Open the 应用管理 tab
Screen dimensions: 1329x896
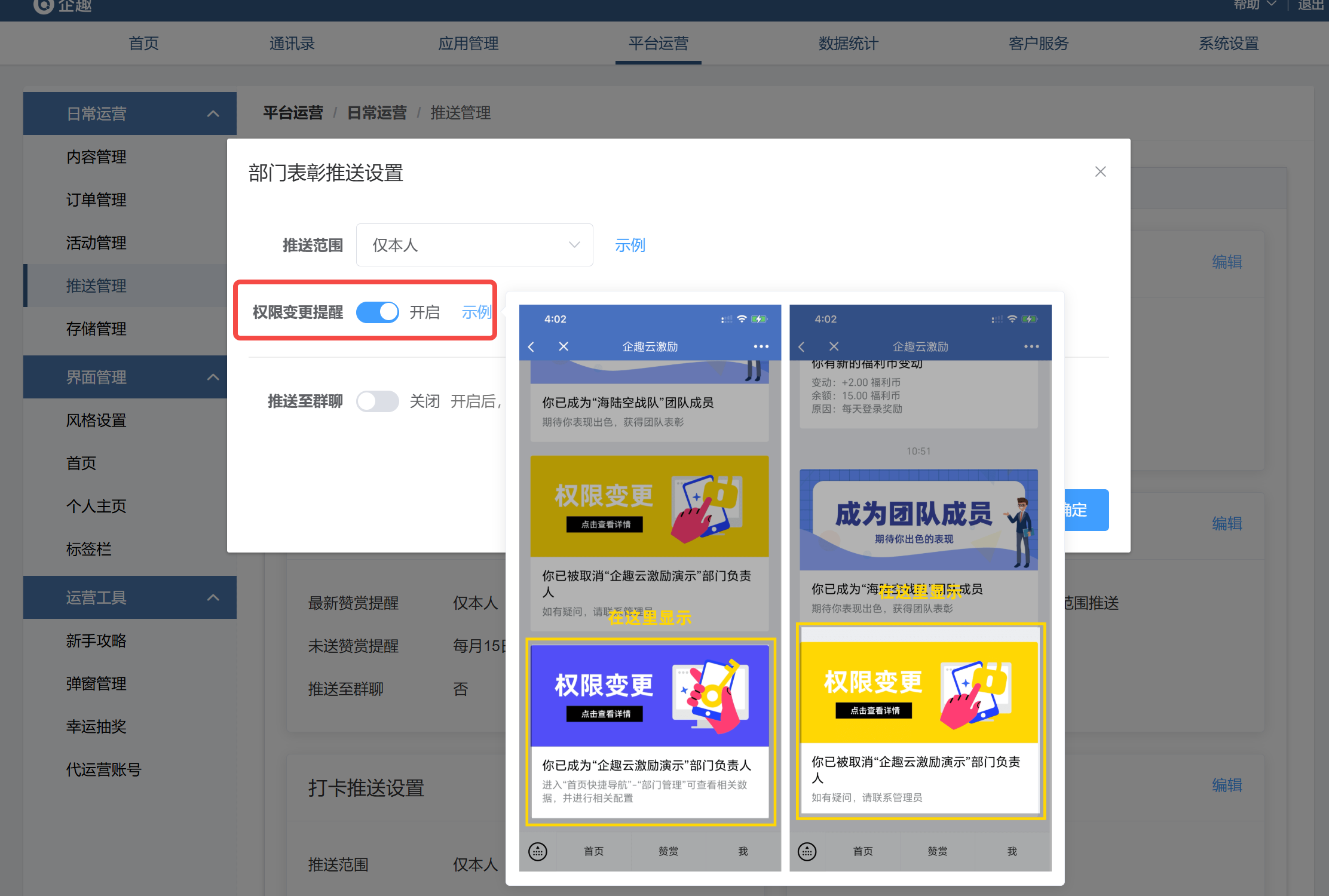coord(468,44)
